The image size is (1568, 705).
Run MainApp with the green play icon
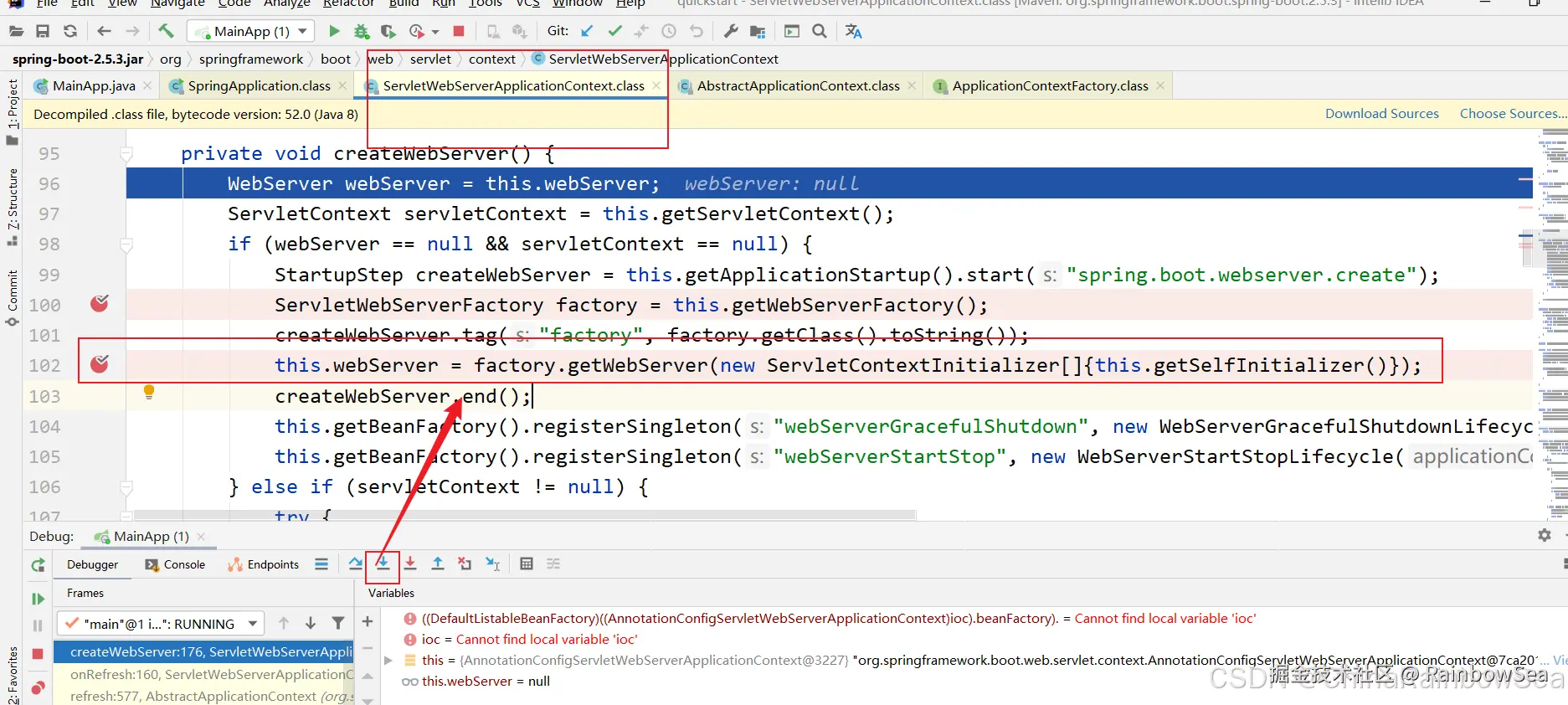click(x=334, y=32)
